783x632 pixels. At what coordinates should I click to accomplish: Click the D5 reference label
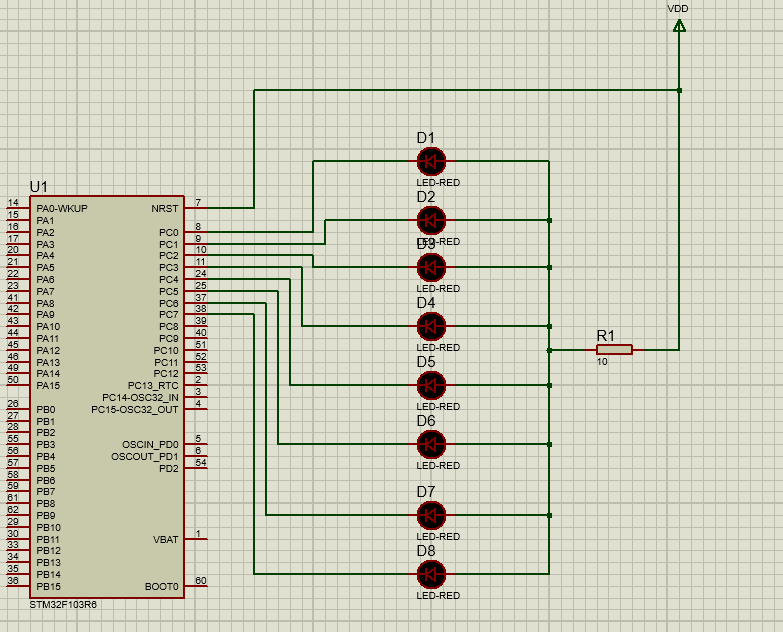425,361
